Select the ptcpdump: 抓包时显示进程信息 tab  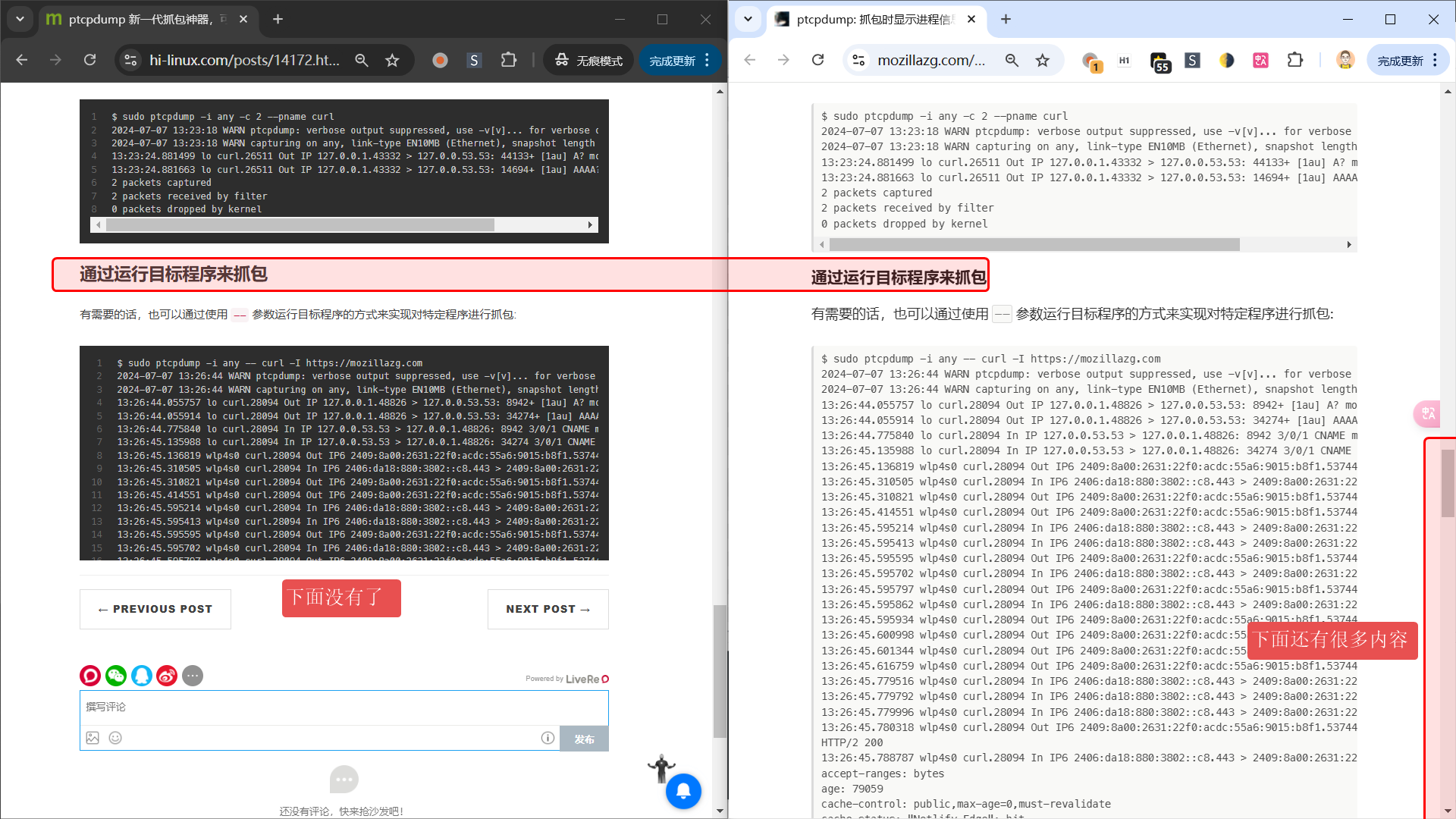click(872, 19)
